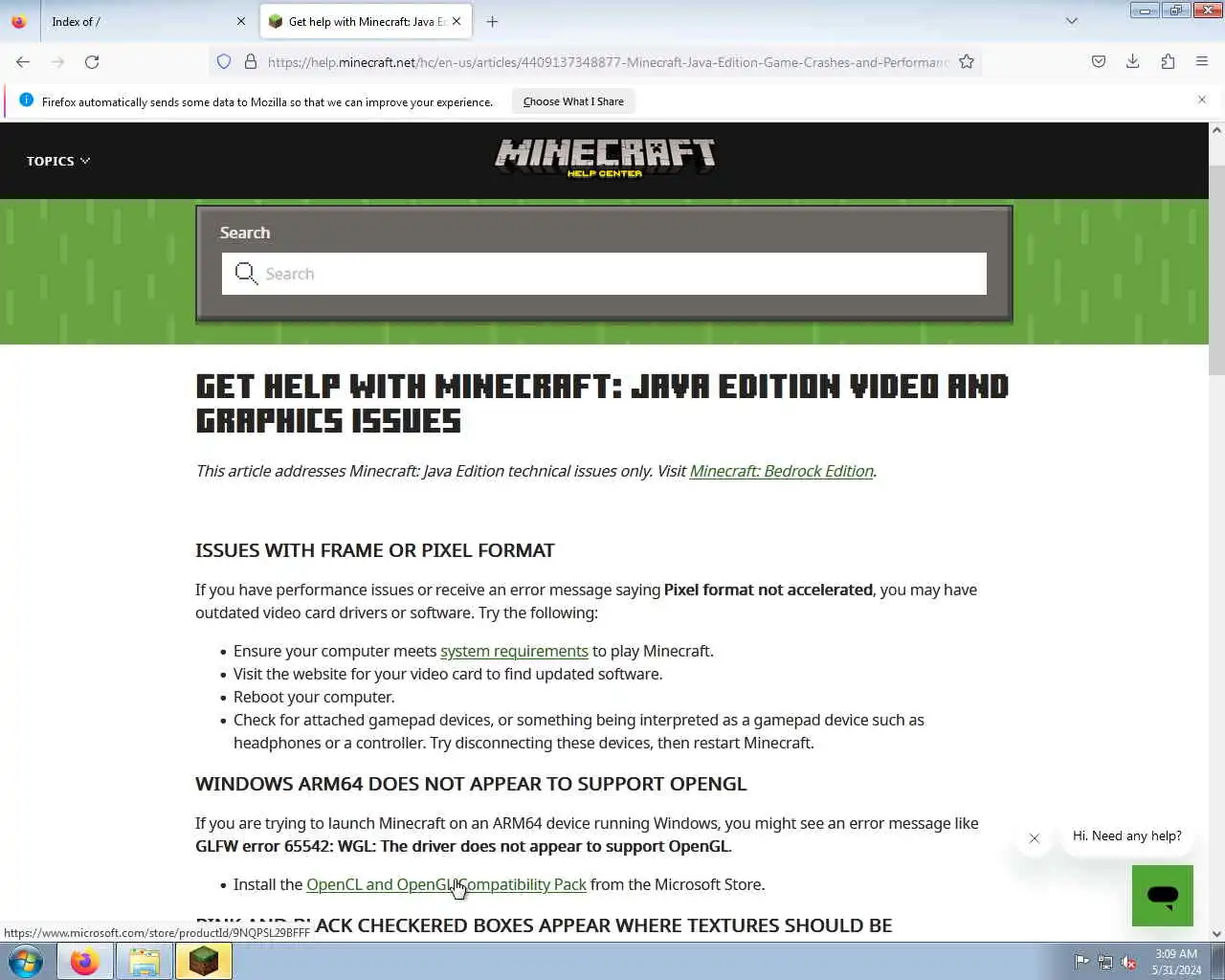This screenshot has height=980, width=1225.
Task: Close the Index of / tab
Action: (x=241, y=21)
